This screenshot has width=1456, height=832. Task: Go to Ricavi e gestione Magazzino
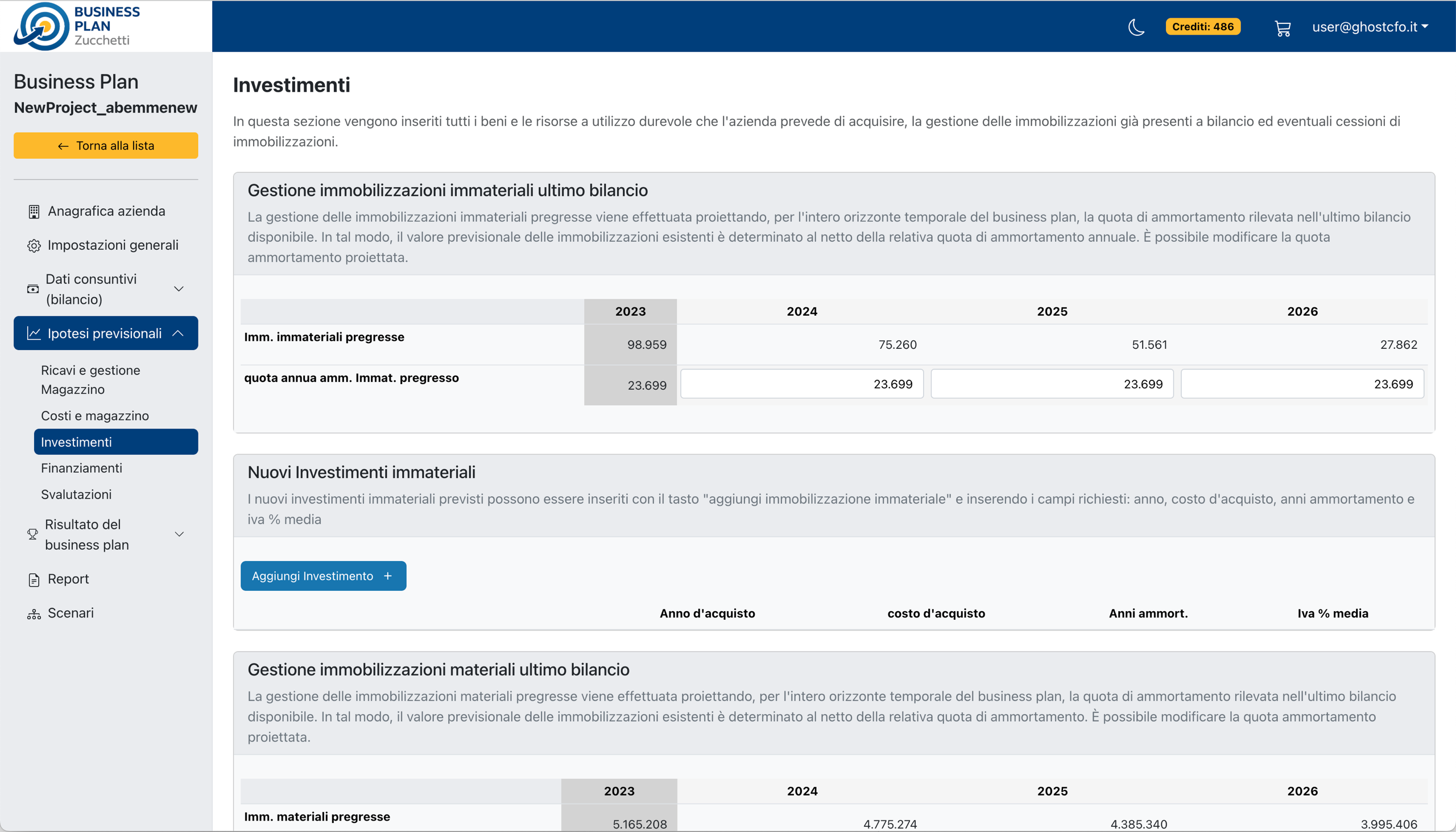click(90, 380)
